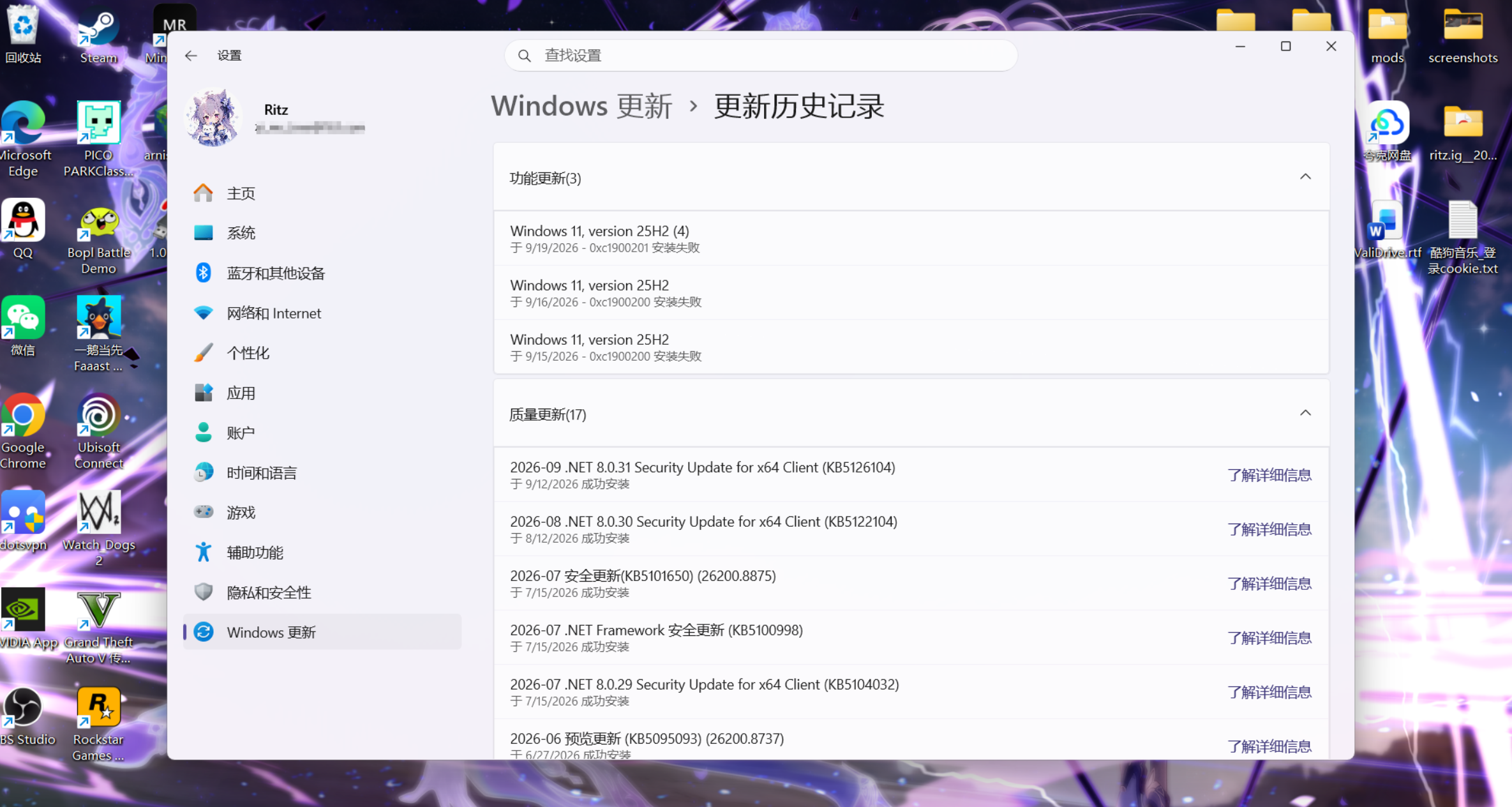Image resolution: width=1512 pixels, height=807 pixels.
Task: Open the 主页 home icon in sidebar
Action: point(203,193)
